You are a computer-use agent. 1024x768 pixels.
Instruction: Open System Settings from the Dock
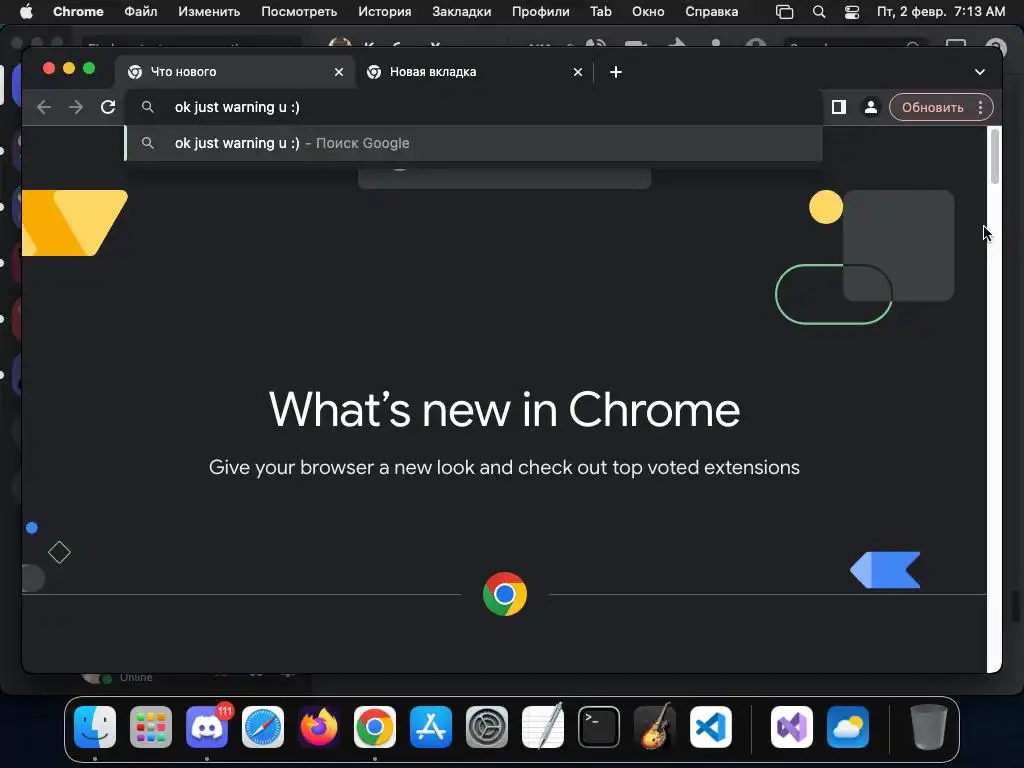click(x=487, y=727)
